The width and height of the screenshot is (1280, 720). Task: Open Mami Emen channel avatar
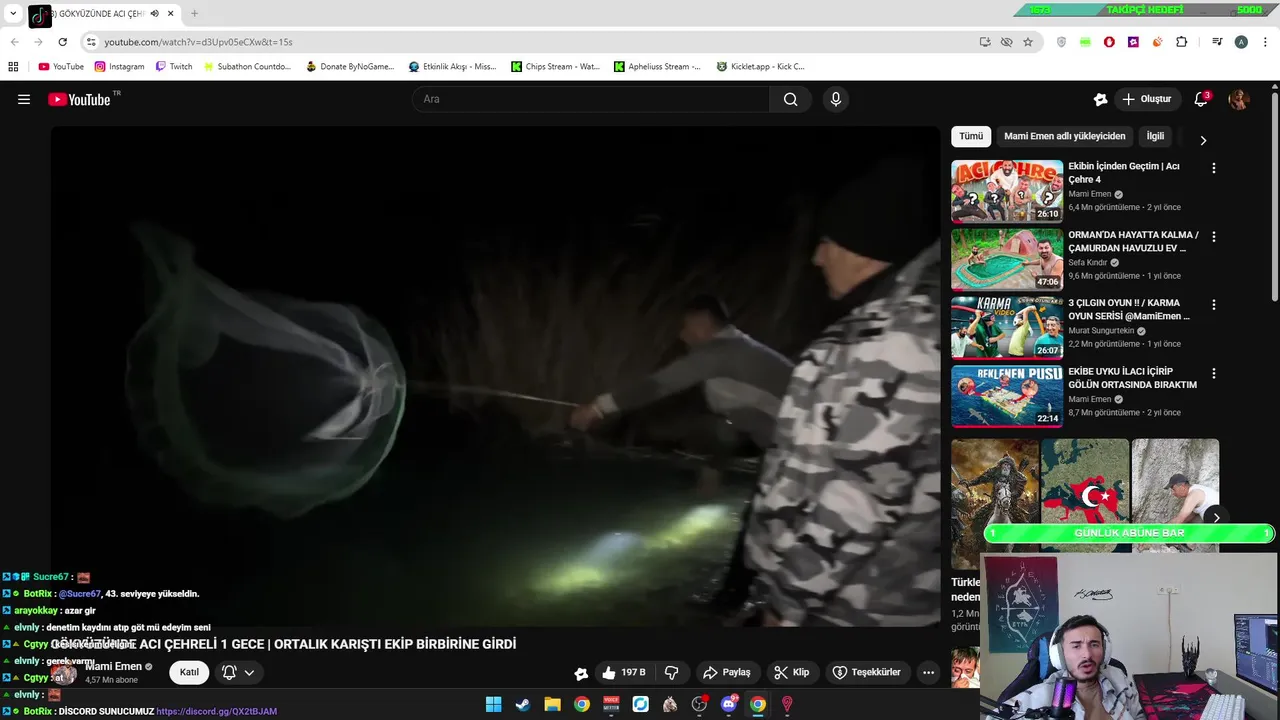pos(65,672)
